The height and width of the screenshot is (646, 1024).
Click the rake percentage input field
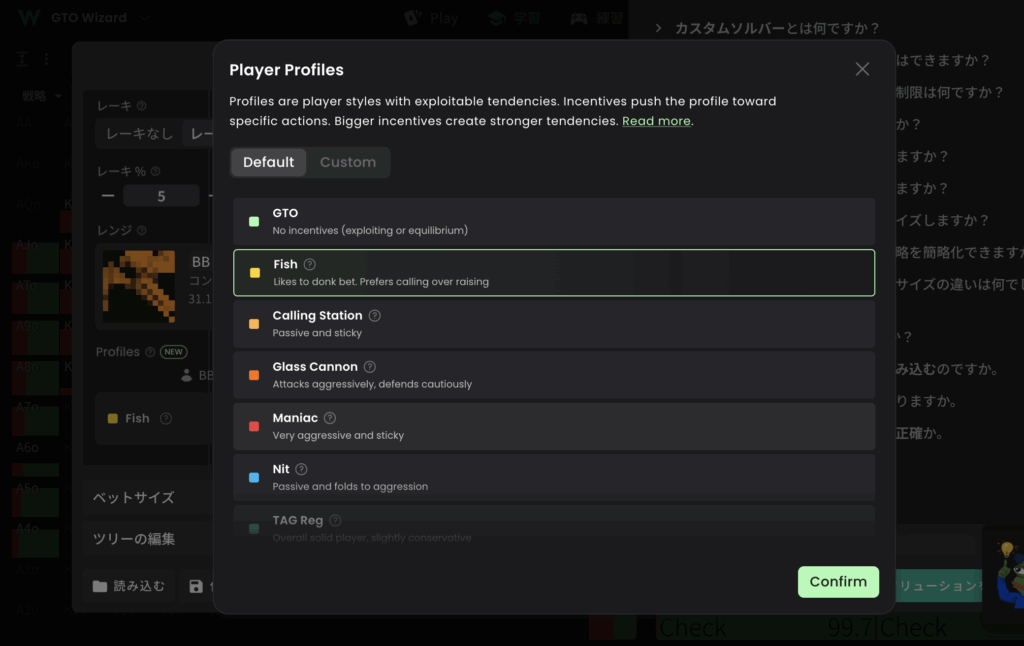161,197
